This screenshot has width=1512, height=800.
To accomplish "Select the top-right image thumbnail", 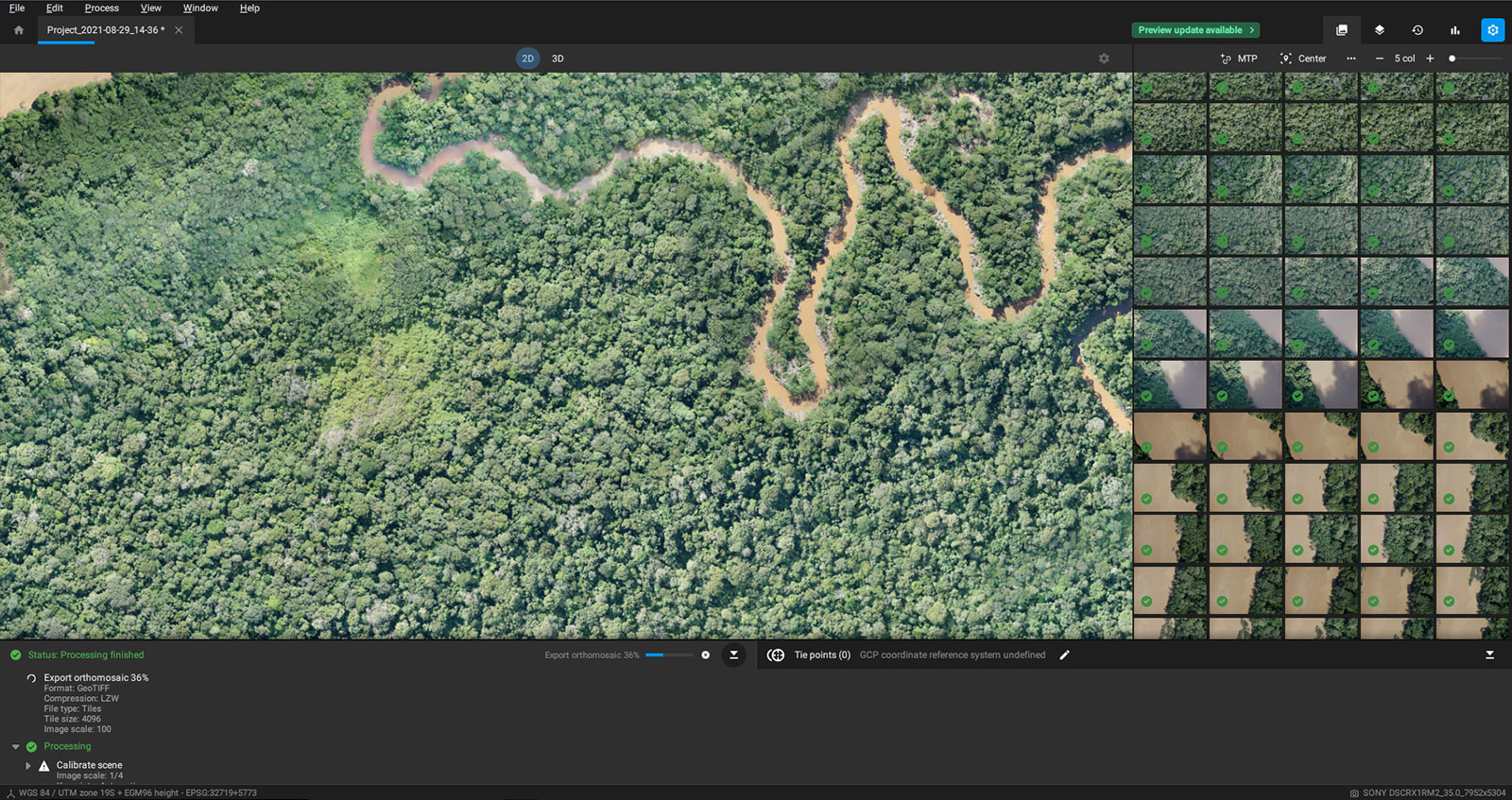I will point(1472,87).
